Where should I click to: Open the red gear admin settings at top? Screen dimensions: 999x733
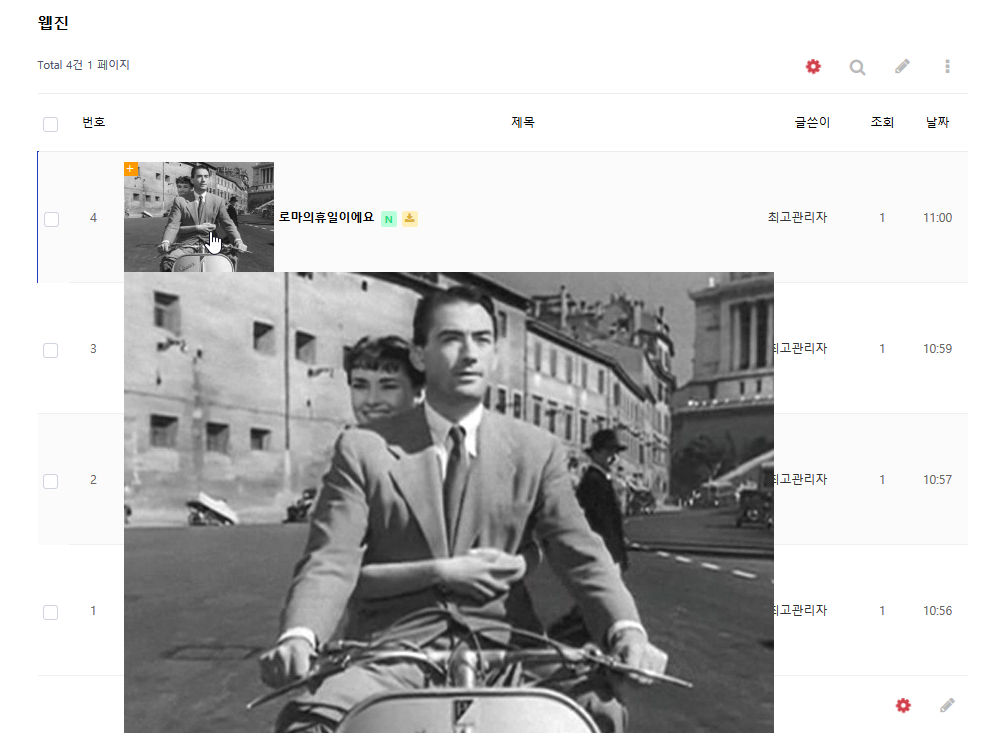pyautogui.click(x=813, y=66)
